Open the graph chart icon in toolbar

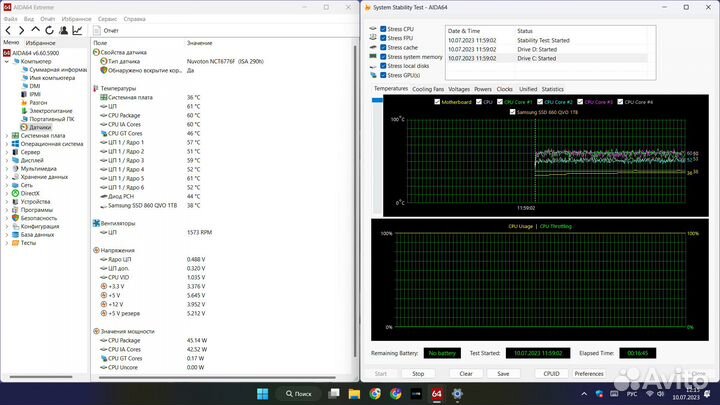tap(77, 30)
